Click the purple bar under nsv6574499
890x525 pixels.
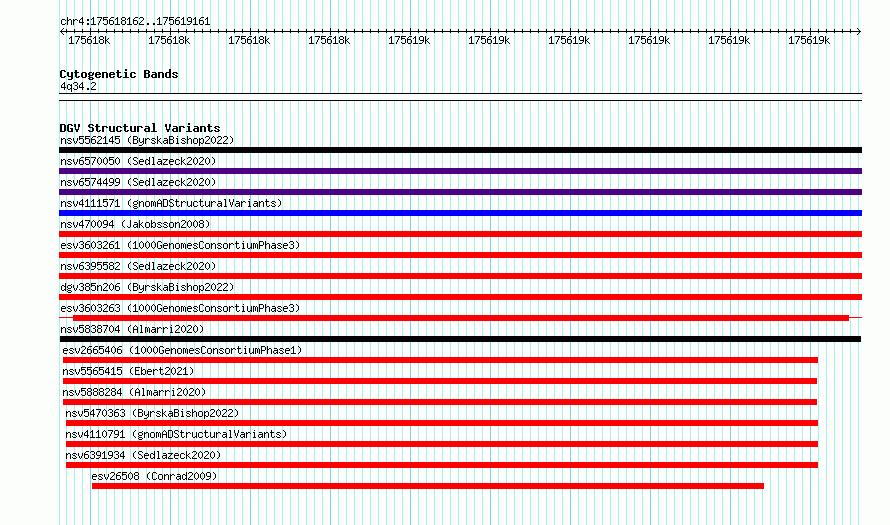[x=460, y=192]
